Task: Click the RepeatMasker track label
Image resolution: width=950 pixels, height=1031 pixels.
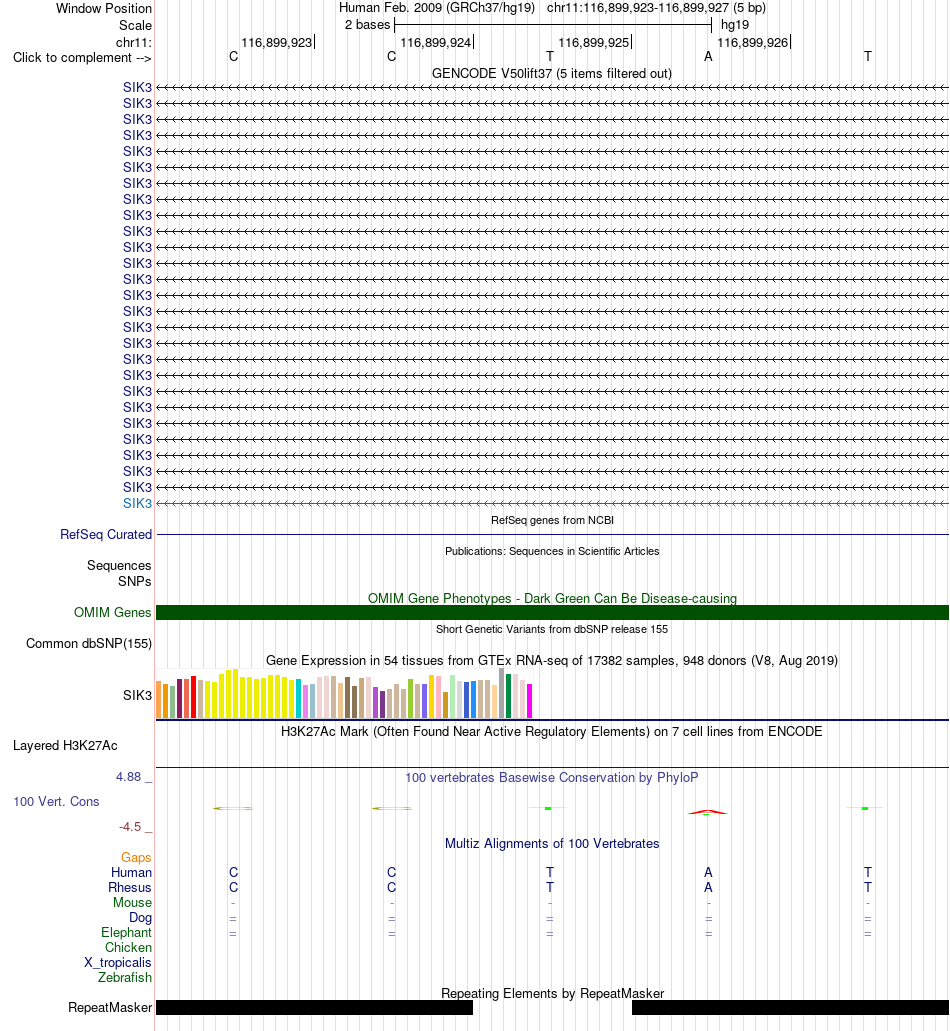Action: coord(110,1008)
